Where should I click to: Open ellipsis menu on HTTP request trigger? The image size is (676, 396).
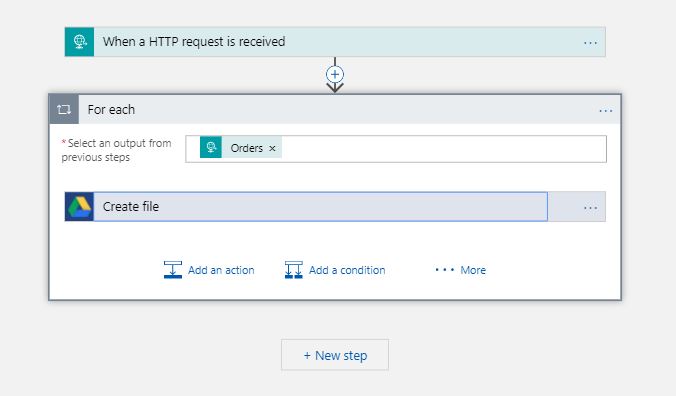click(x=590, y=43)
